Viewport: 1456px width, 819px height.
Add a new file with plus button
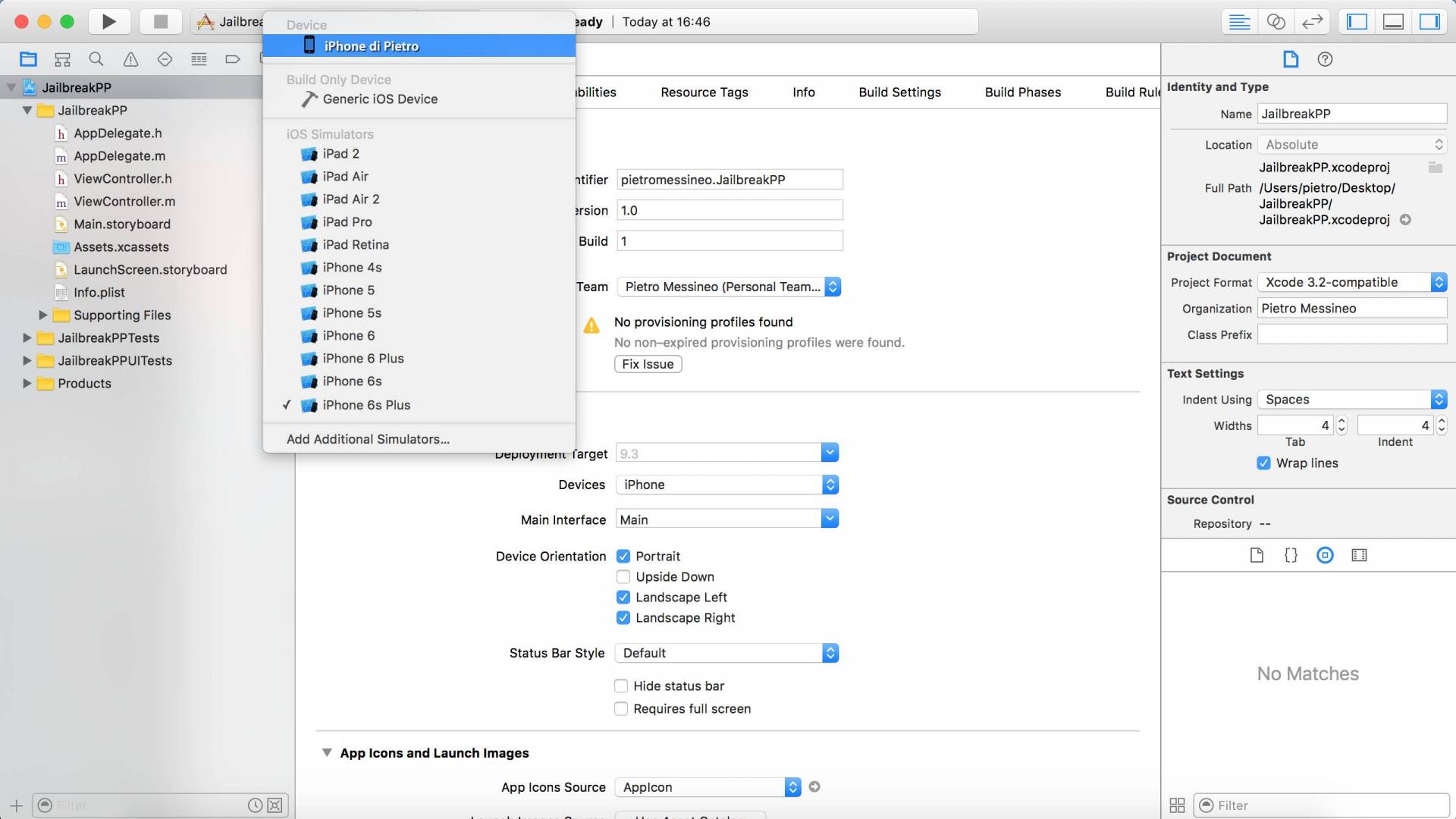[17, 805]
